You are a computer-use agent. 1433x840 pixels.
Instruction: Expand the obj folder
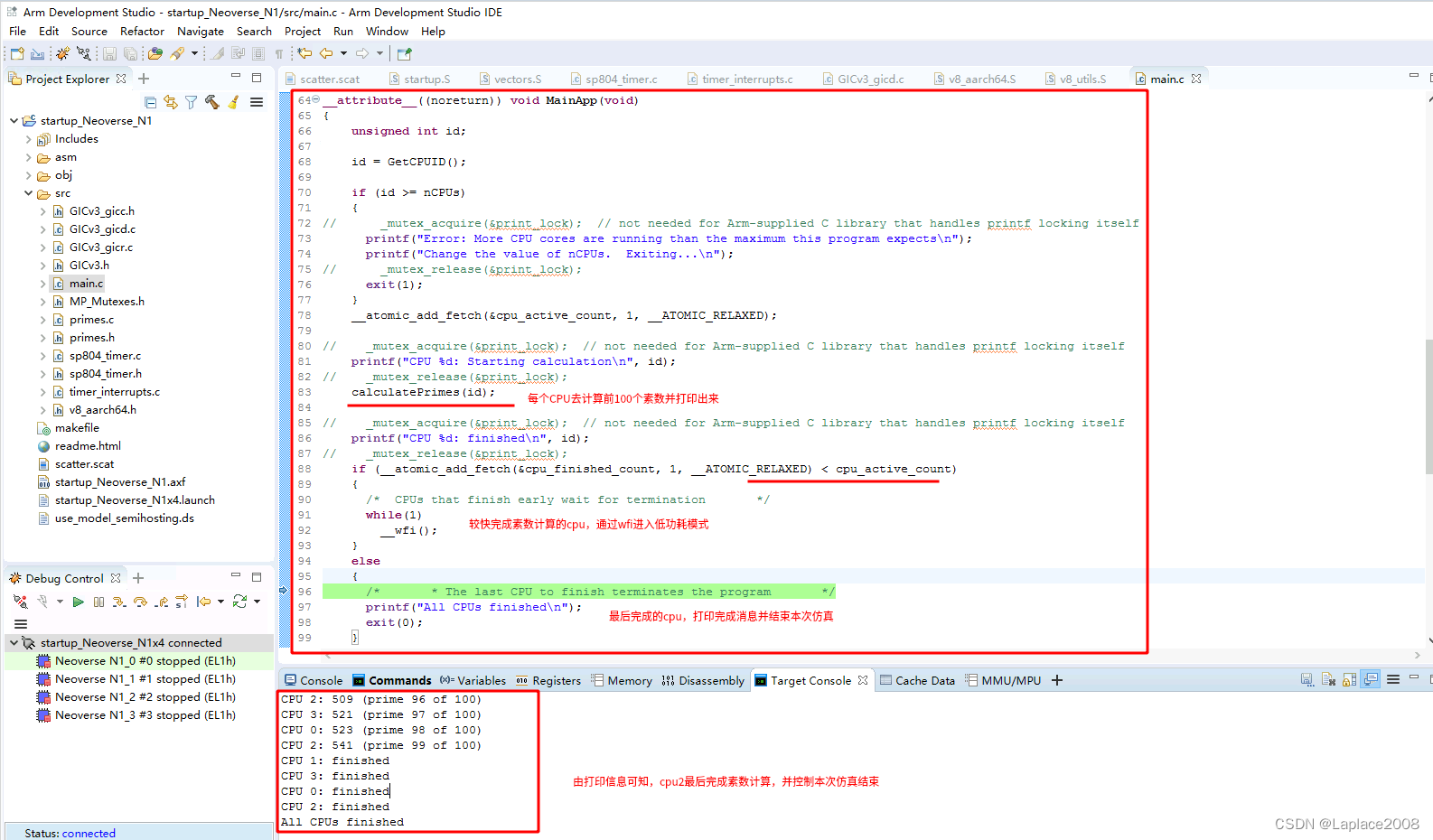pos(28,175)
